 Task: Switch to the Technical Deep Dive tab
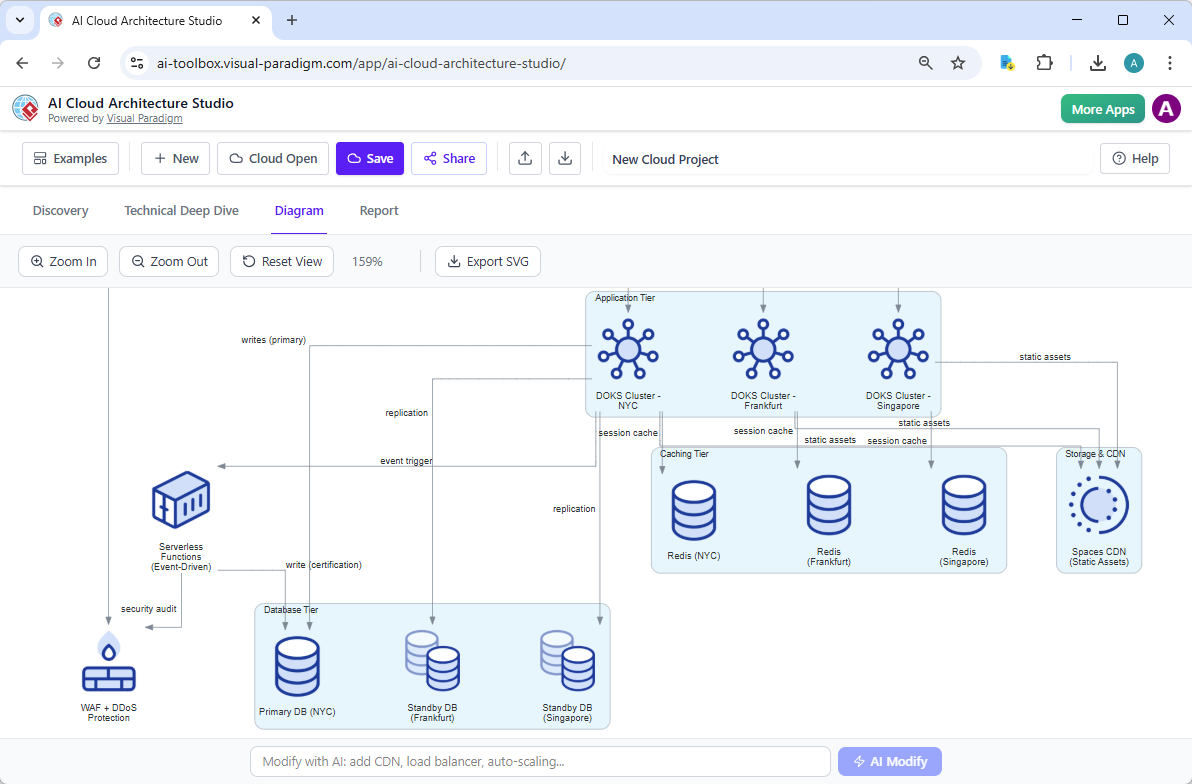click(181, 210)
